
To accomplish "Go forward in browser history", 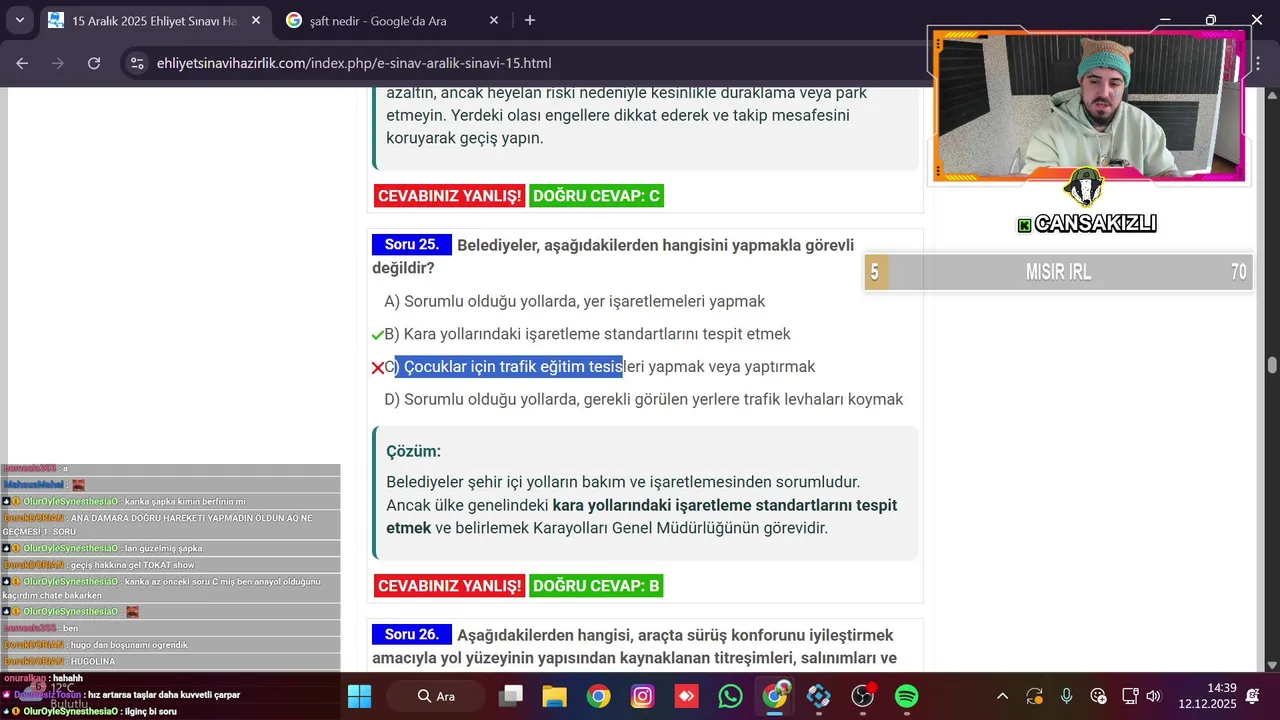I will [58, 63].
